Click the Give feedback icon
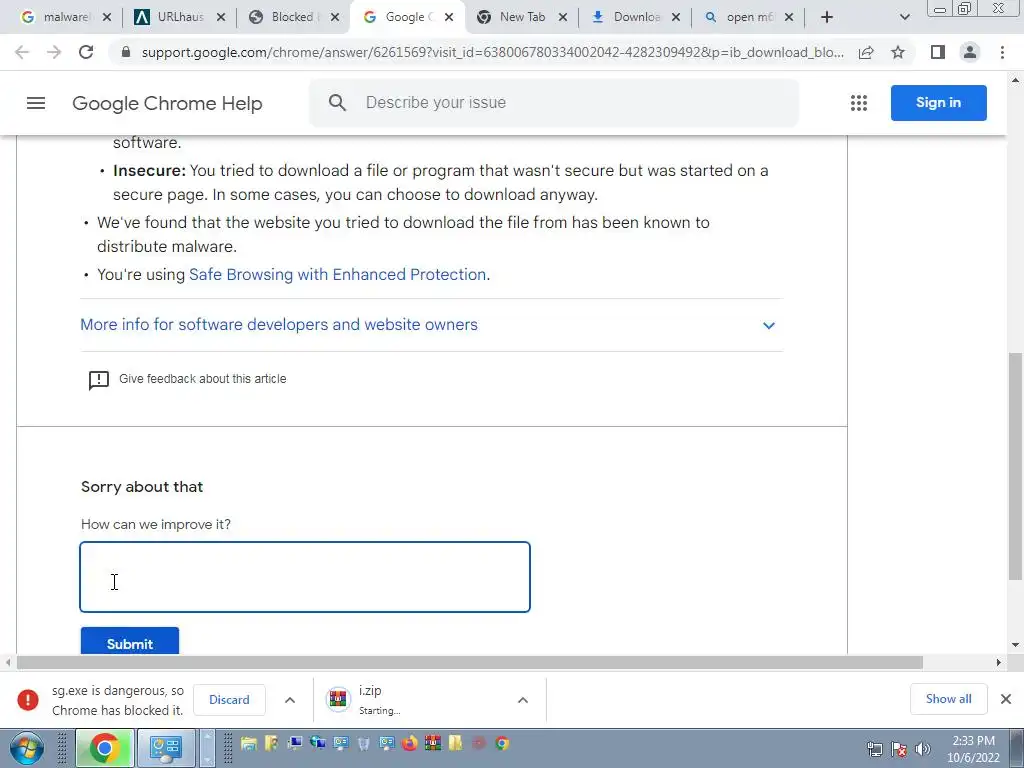 tap(99, 380)
